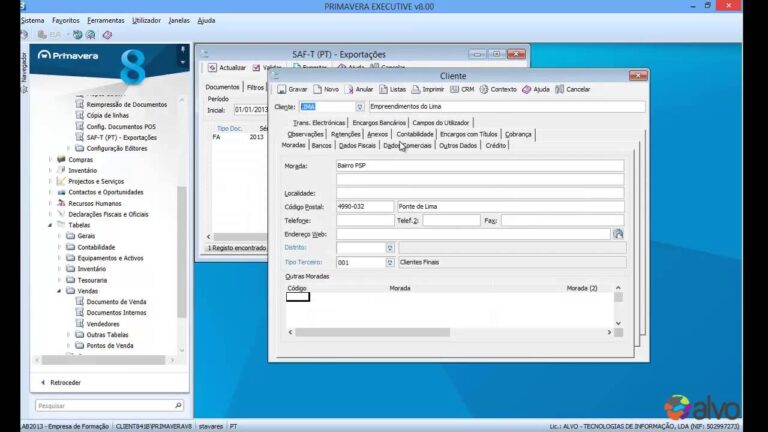Open Documentos Internos item

pyautogui.click(x=116, y=312)
